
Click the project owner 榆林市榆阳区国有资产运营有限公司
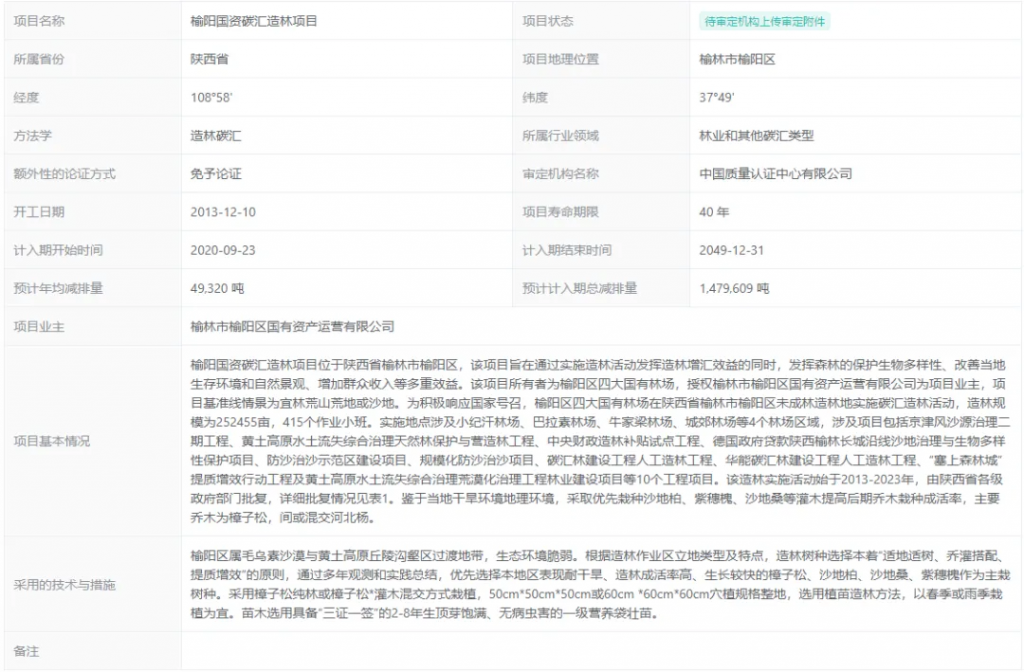(292, 326)
